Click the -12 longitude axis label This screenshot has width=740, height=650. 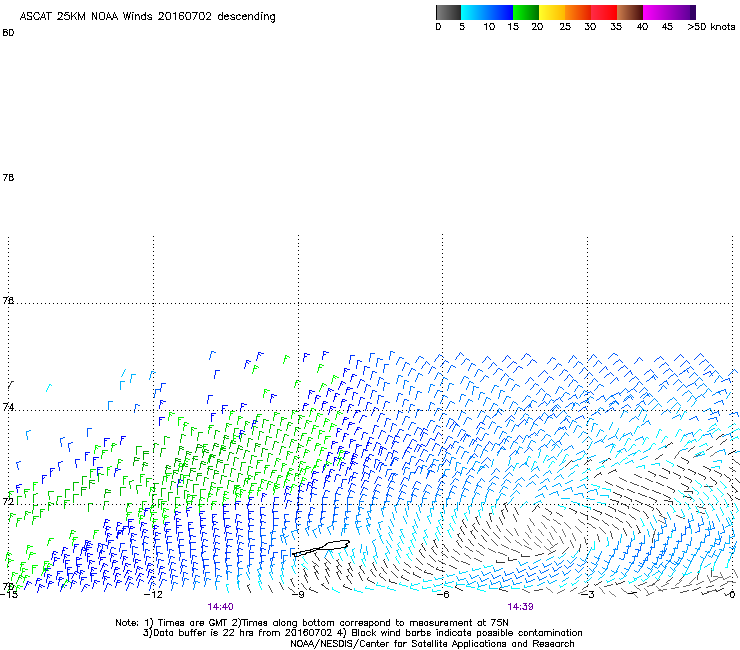(x=153, y=595)
